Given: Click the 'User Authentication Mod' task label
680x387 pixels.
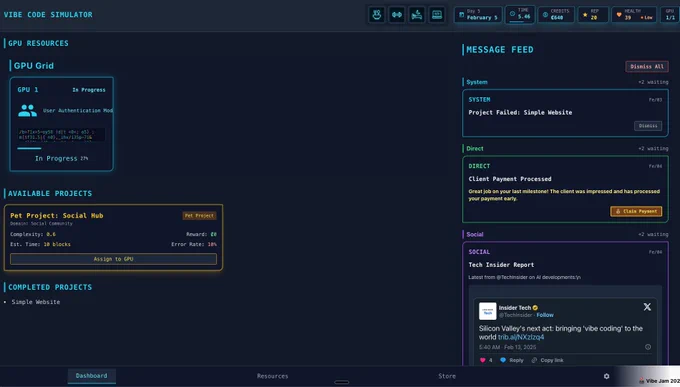Looking at the screenshot, I should [x=78, y=111].
